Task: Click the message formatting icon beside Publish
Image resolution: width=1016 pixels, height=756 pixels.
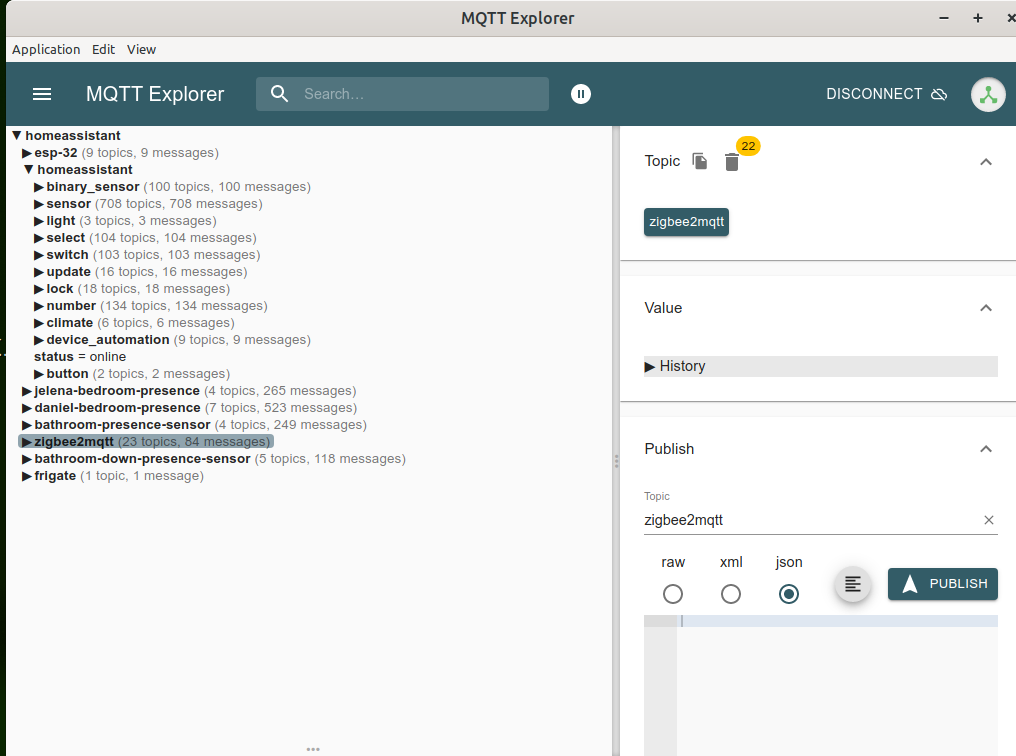Action: pyautogui.click(x=852, y=584)
